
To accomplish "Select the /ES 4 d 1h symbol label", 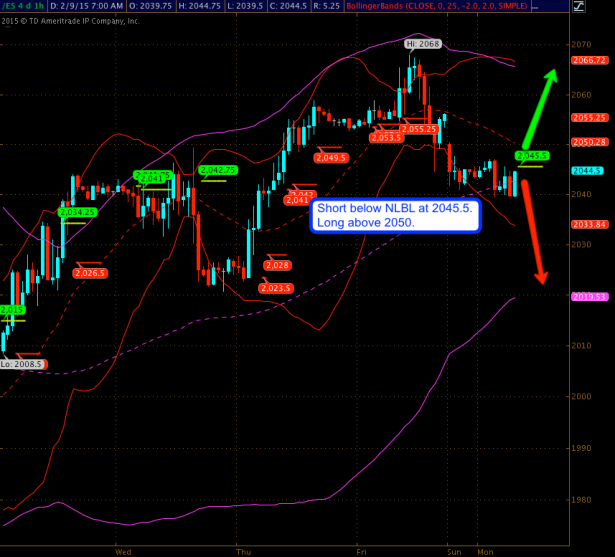I will pos(23,6).
